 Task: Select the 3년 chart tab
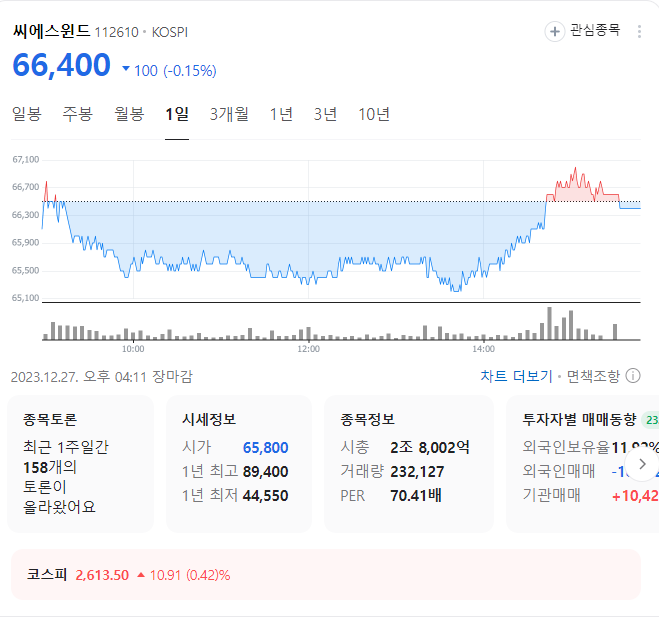[325, 114]
